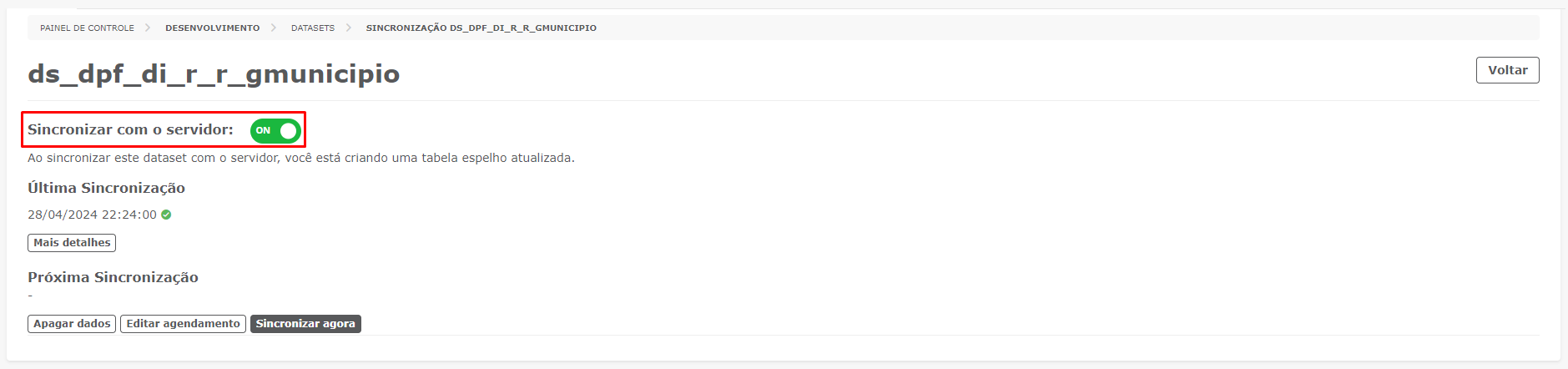
Task: Click the green success check icon
Action: click(166, 215)
